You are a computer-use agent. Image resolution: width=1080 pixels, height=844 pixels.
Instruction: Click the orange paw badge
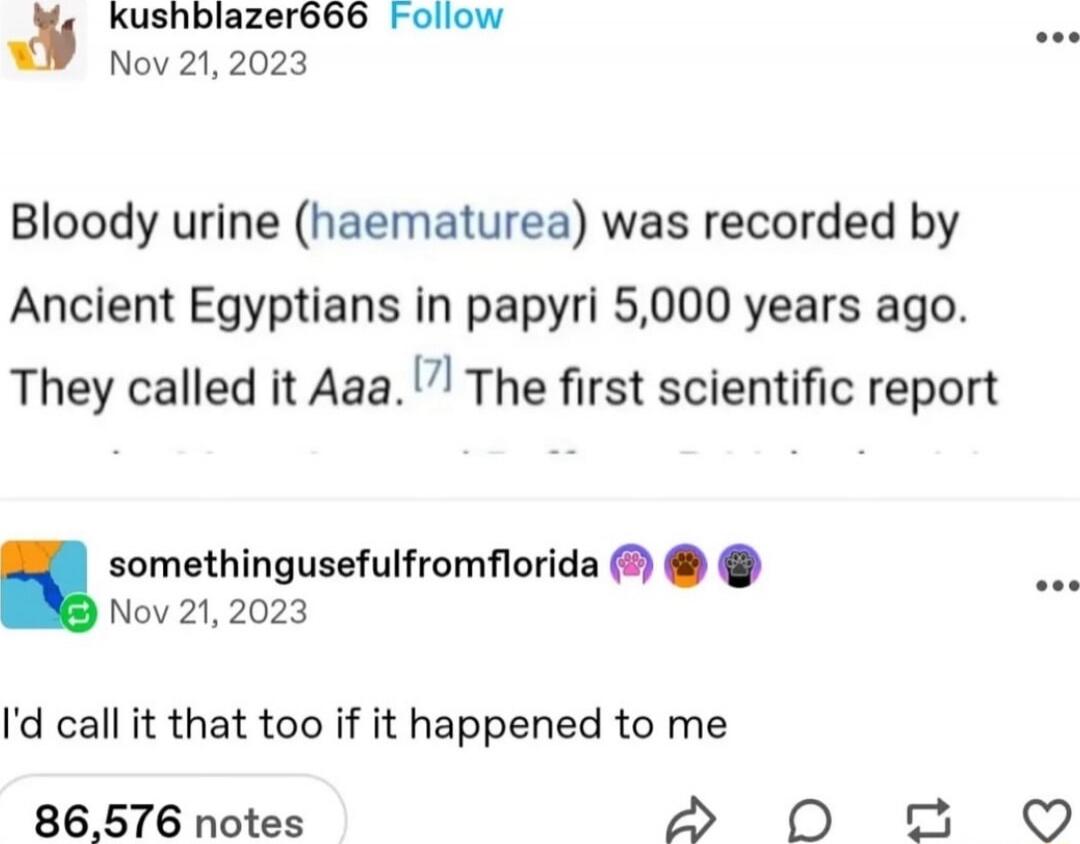[684, 567]
